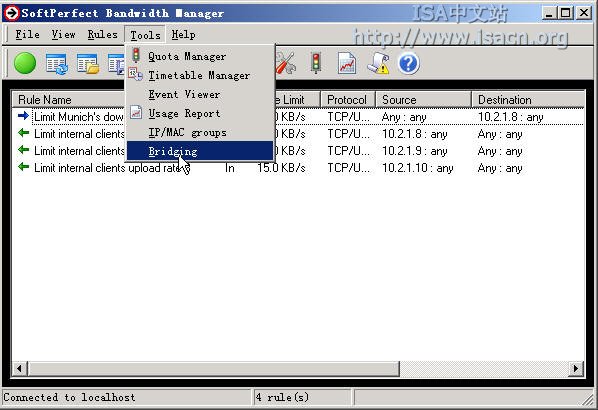Open the Rules menu
598x410 pixels.
(103, 34)
